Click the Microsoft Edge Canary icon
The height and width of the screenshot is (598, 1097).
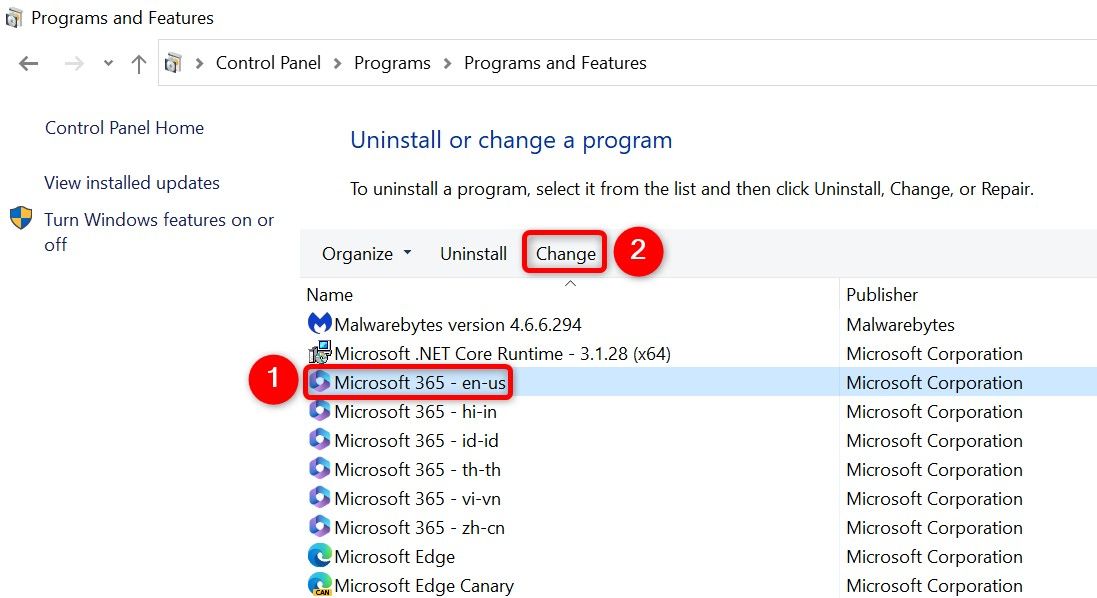[319, 585]
